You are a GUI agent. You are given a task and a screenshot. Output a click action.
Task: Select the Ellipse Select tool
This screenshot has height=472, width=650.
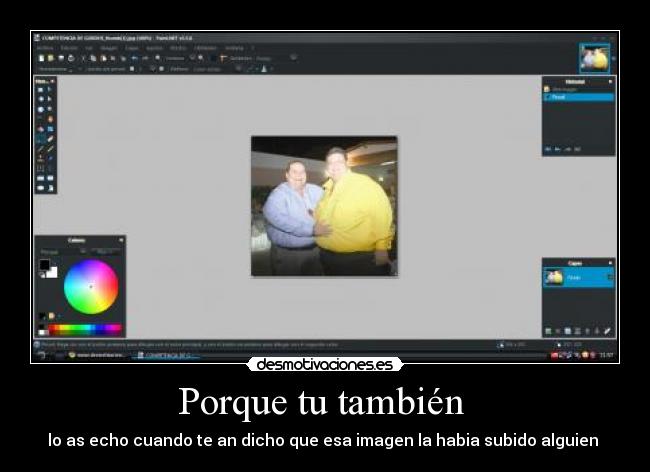click(x=41, y=109)
